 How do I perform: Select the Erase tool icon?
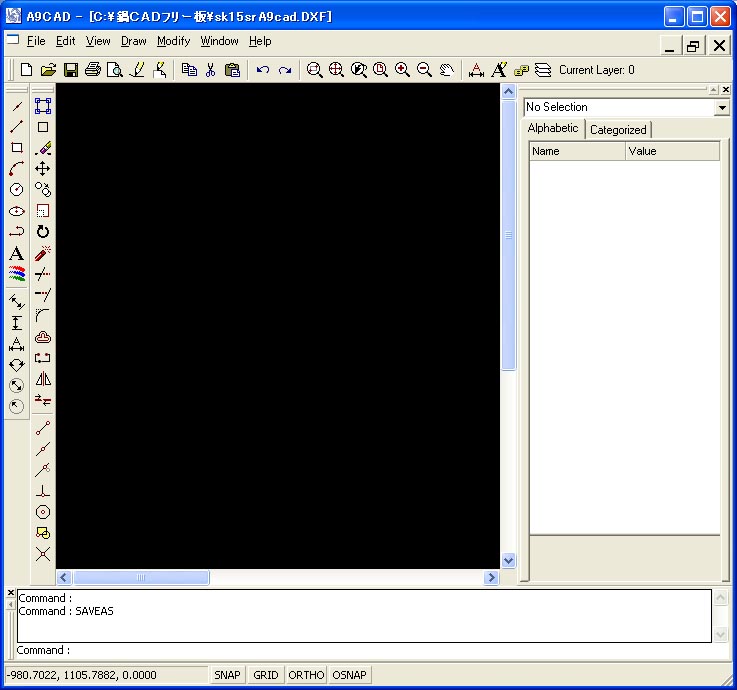click(x=43, y=148)
